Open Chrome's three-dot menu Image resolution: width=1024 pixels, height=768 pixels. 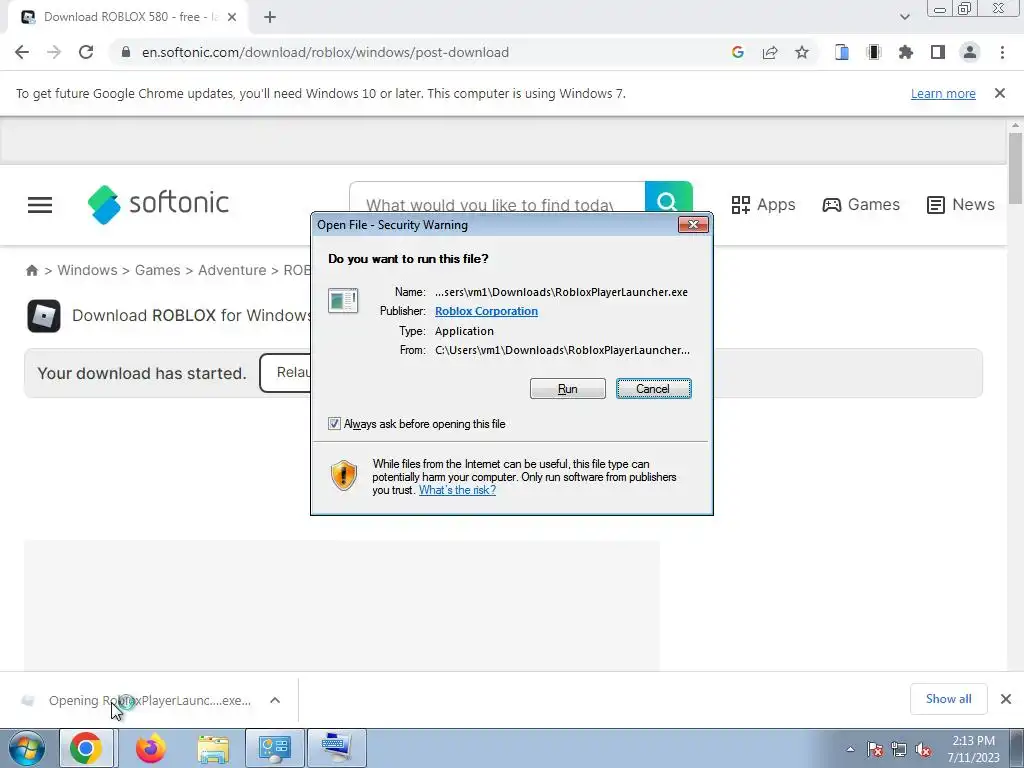pos(1002,52)
